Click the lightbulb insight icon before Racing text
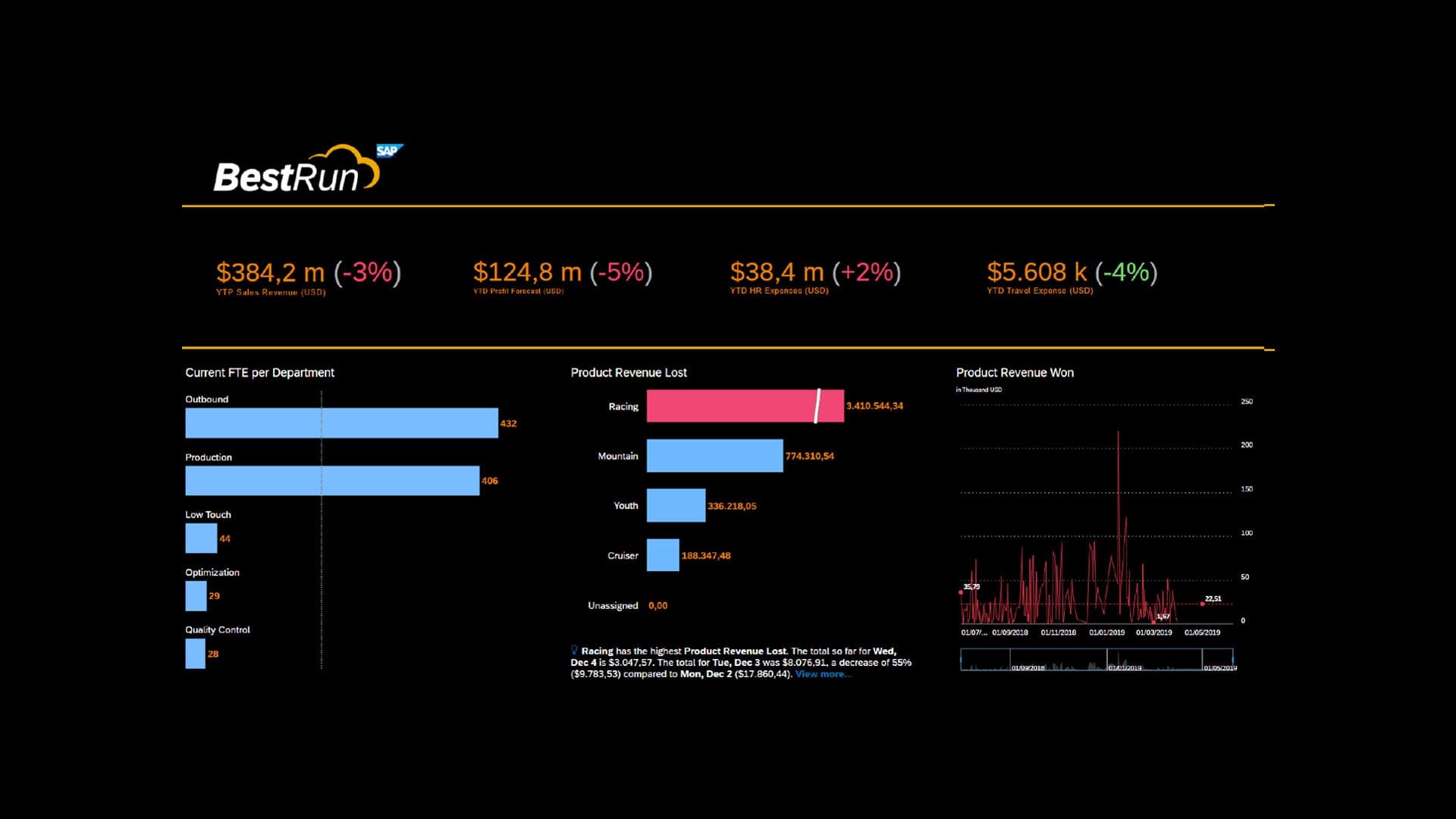 tap(574, 651)
